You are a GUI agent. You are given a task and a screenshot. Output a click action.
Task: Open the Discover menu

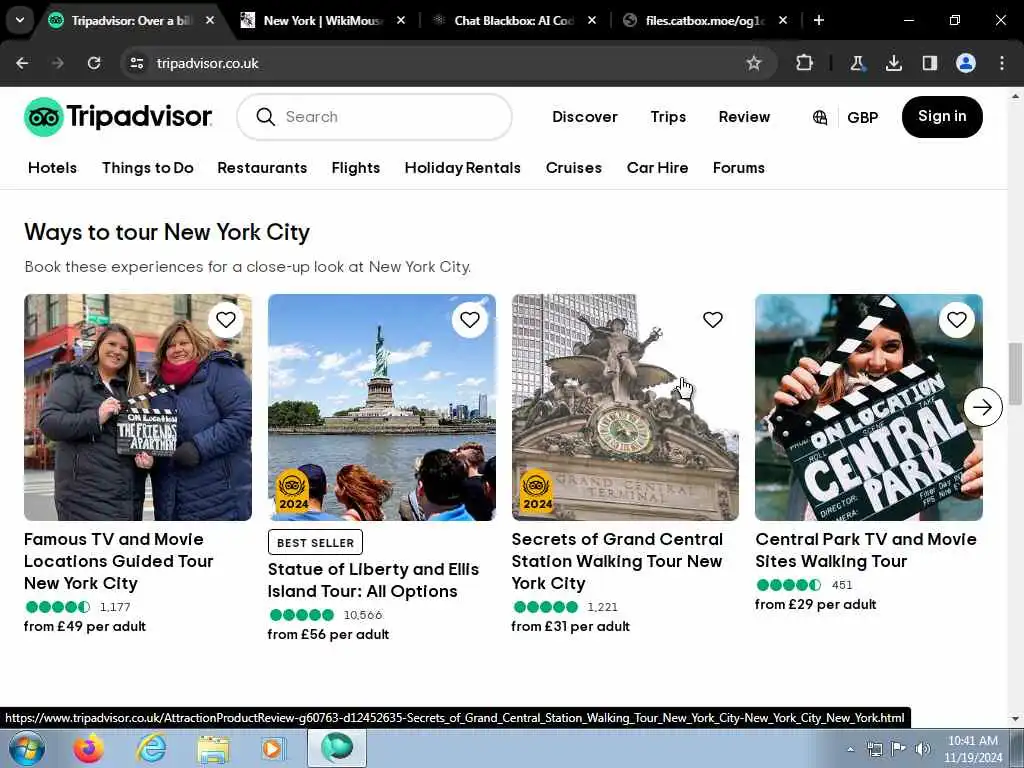click(584, 117)
